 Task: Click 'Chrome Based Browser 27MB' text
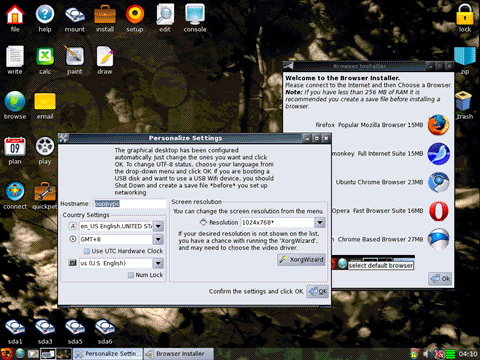[380, 239]
